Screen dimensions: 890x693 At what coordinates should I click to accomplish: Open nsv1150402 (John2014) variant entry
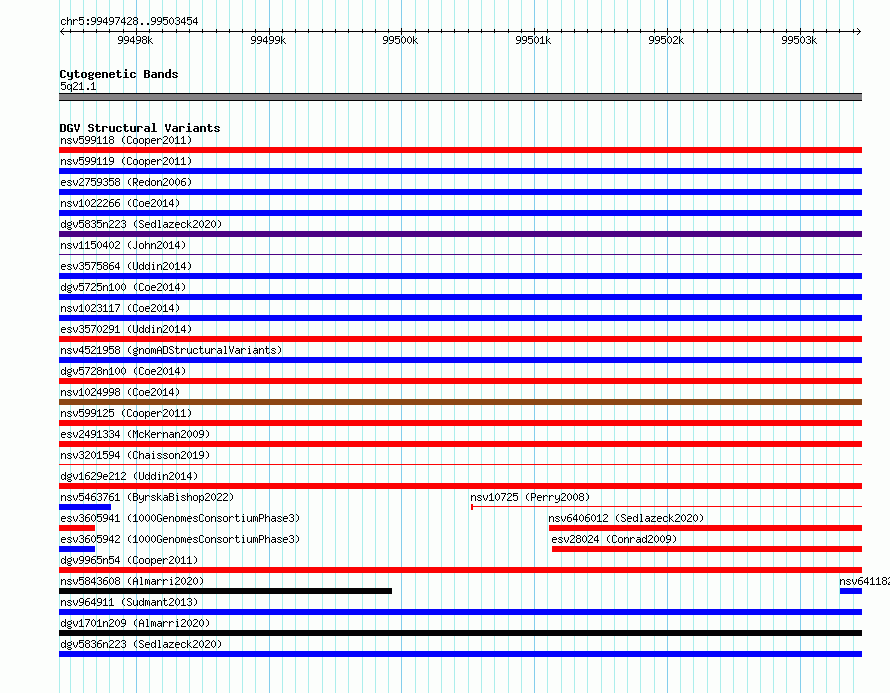pos(123,245)
